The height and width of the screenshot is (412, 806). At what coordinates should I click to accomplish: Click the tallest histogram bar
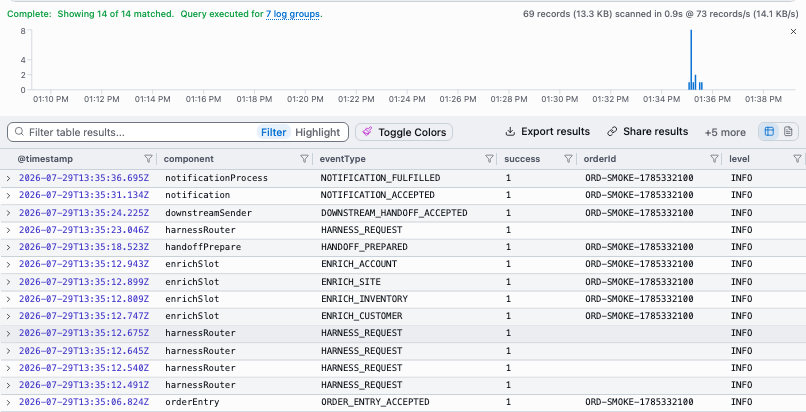tap(691, 60)
